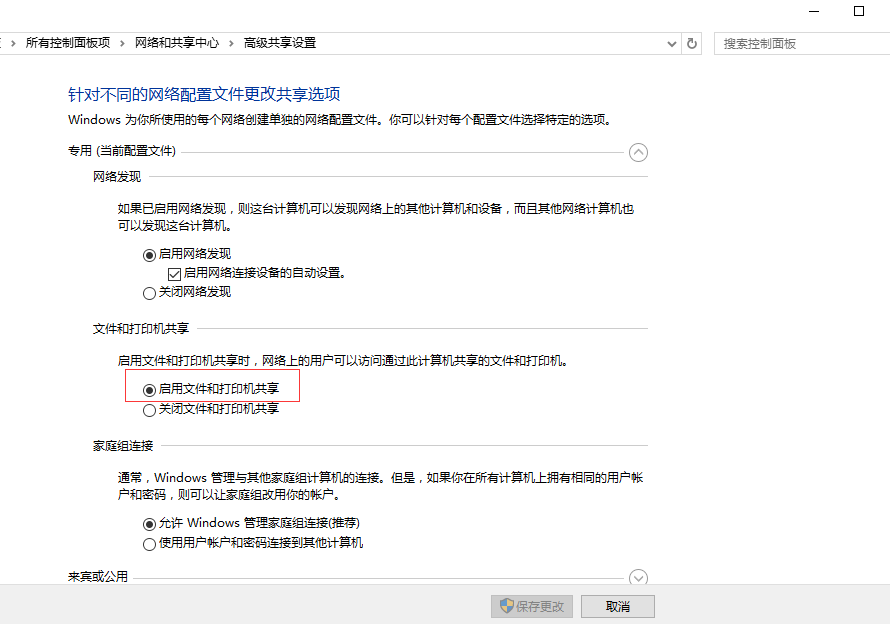890x624 pixels.
Task: Select 关闭网络发现 option
Action: tap(148, 292)
